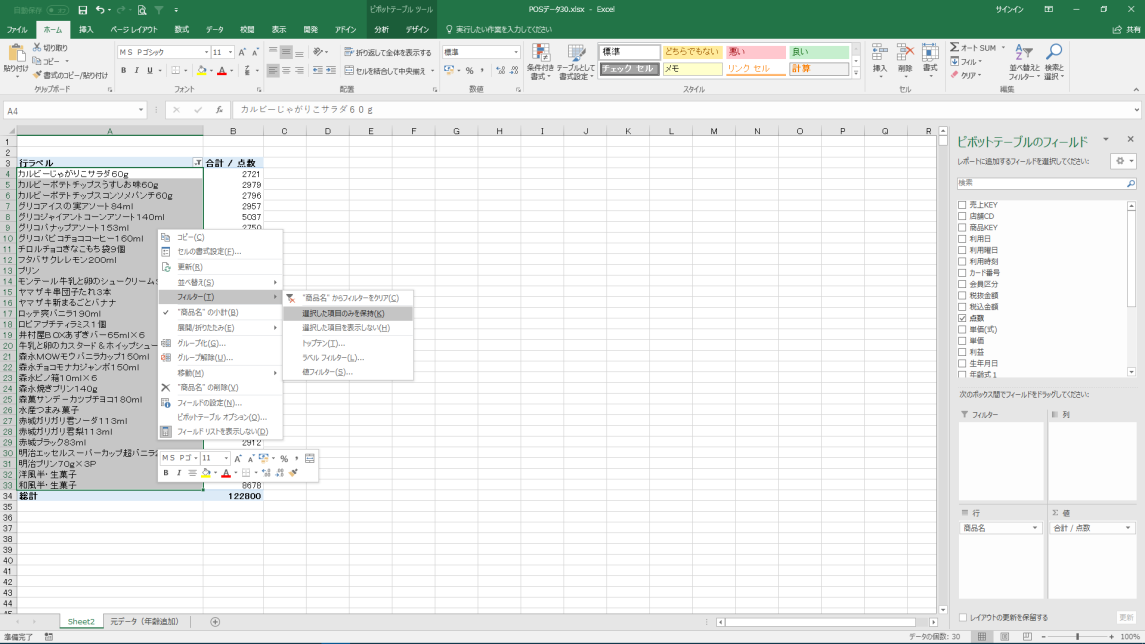Image resolution: width=1145 pixels, height=644 pixels.
Task: Click the サインイン button
Action: point(1010,9)
